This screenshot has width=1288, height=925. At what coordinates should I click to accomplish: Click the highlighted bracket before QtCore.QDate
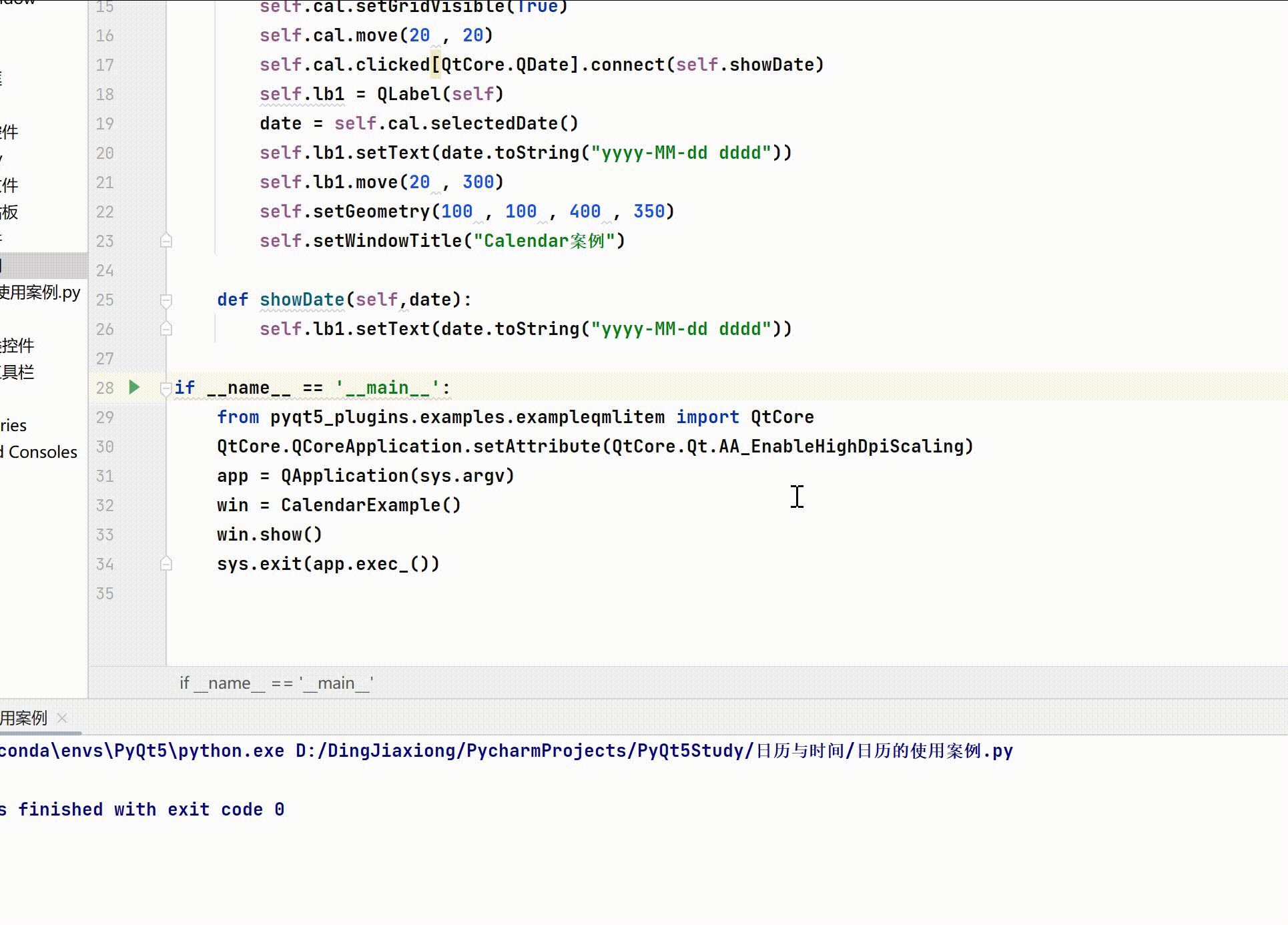coord(436,65)
